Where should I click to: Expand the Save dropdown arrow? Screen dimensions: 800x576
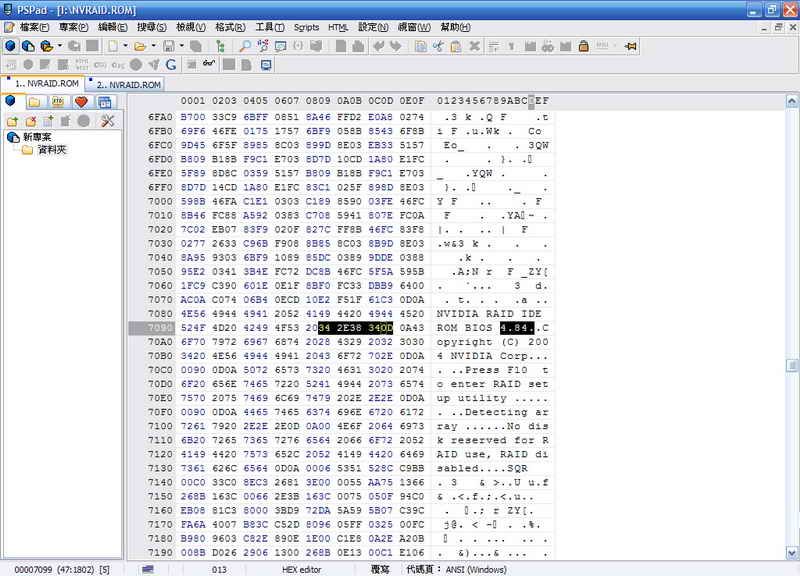click(x=181, y=46)
